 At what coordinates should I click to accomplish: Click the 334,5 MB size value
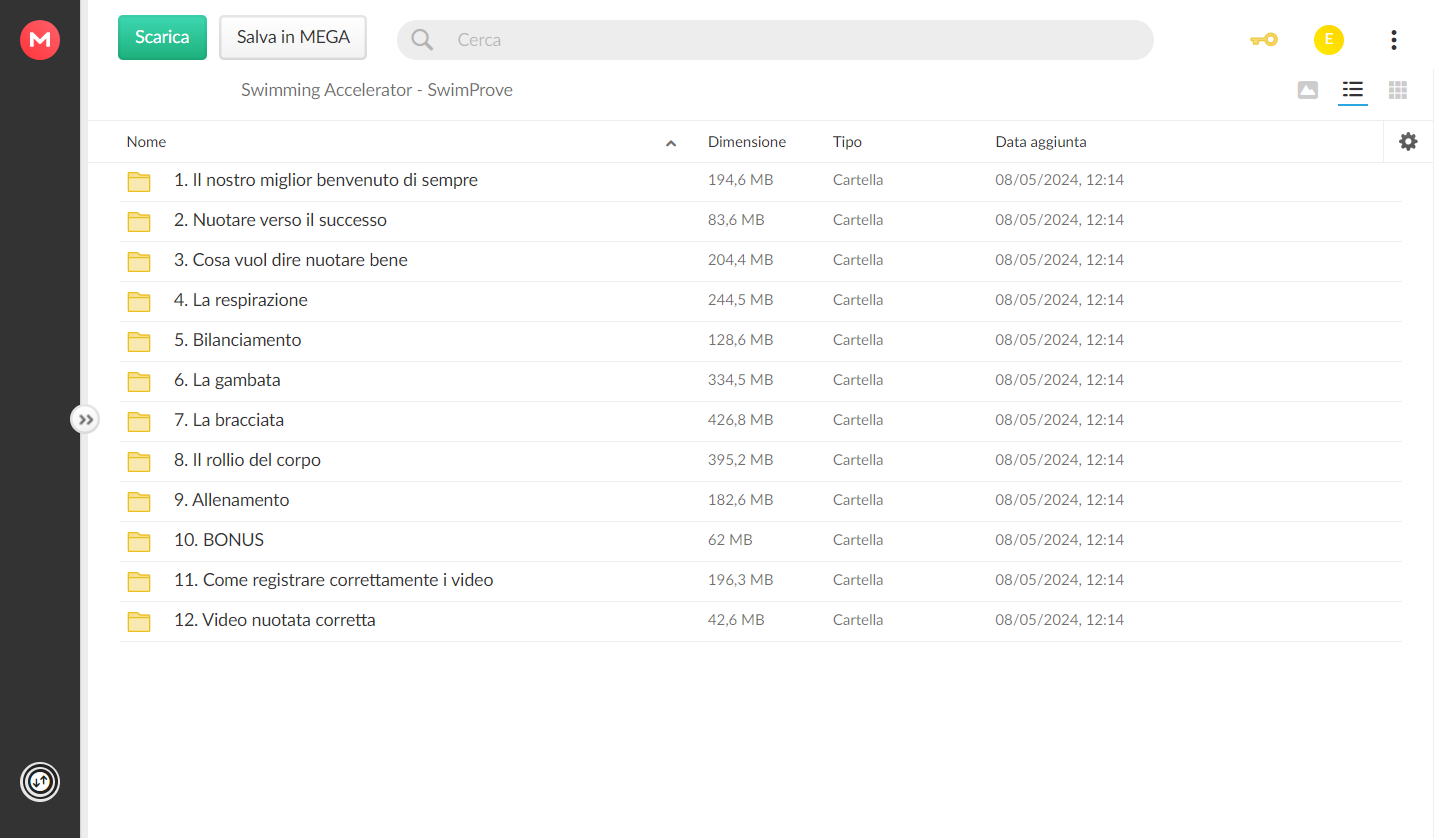(x=740, y=380)
